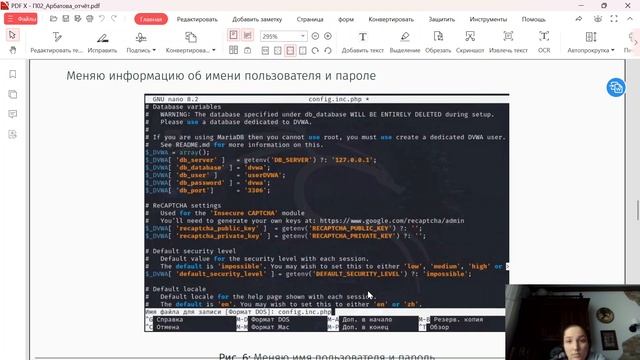The width and height of the screenshot is (640, 360).
Task: Click the Share arrow icon
Action: click(579, 19)
